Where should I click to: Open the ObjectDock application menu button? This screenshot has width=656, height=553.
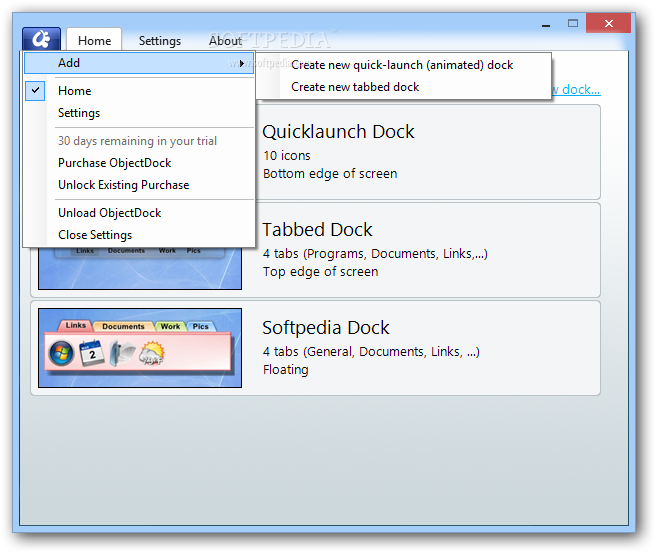(x=41, y=39)
